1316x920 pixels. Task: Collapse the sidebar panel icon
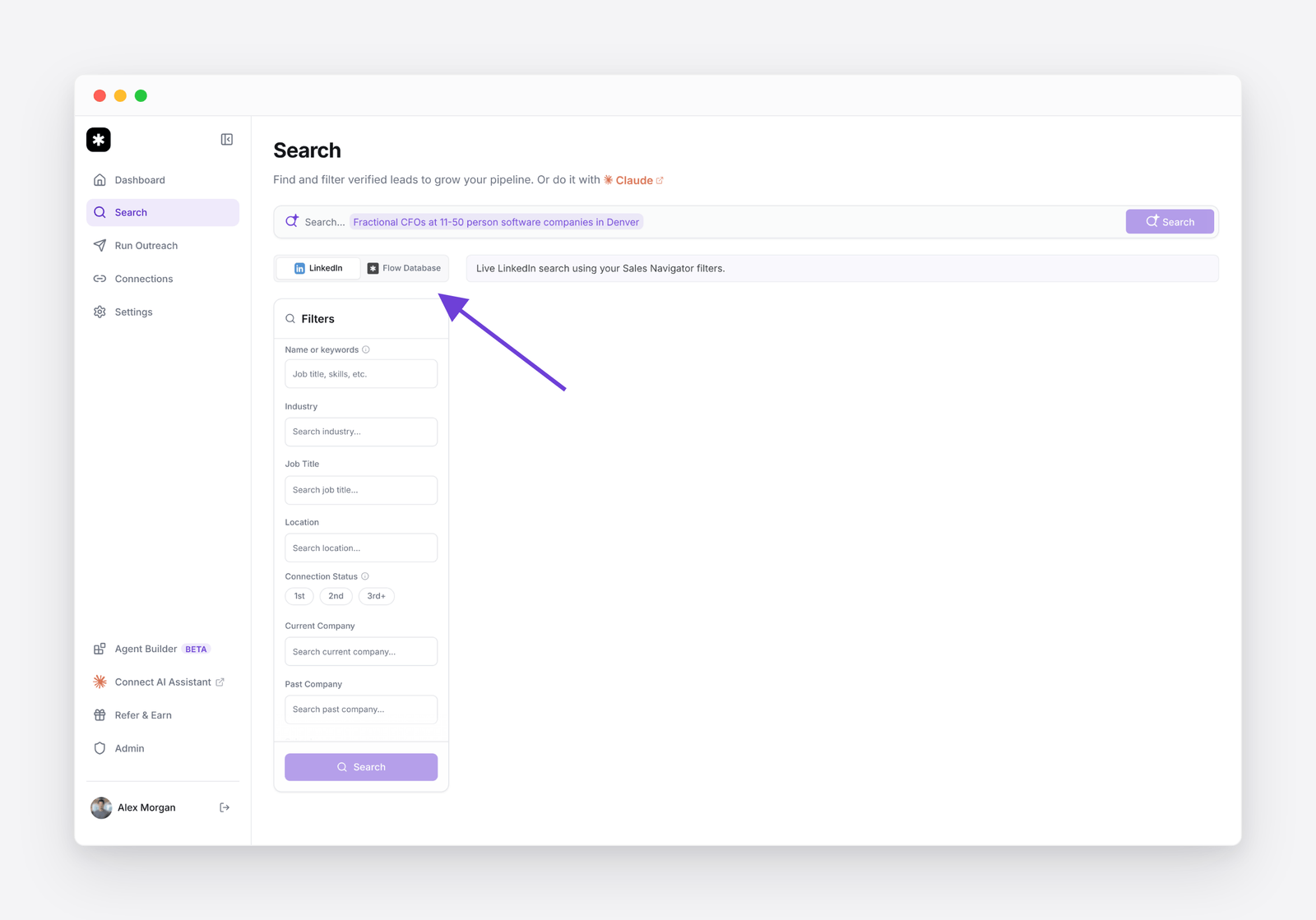tap(227, 140)
